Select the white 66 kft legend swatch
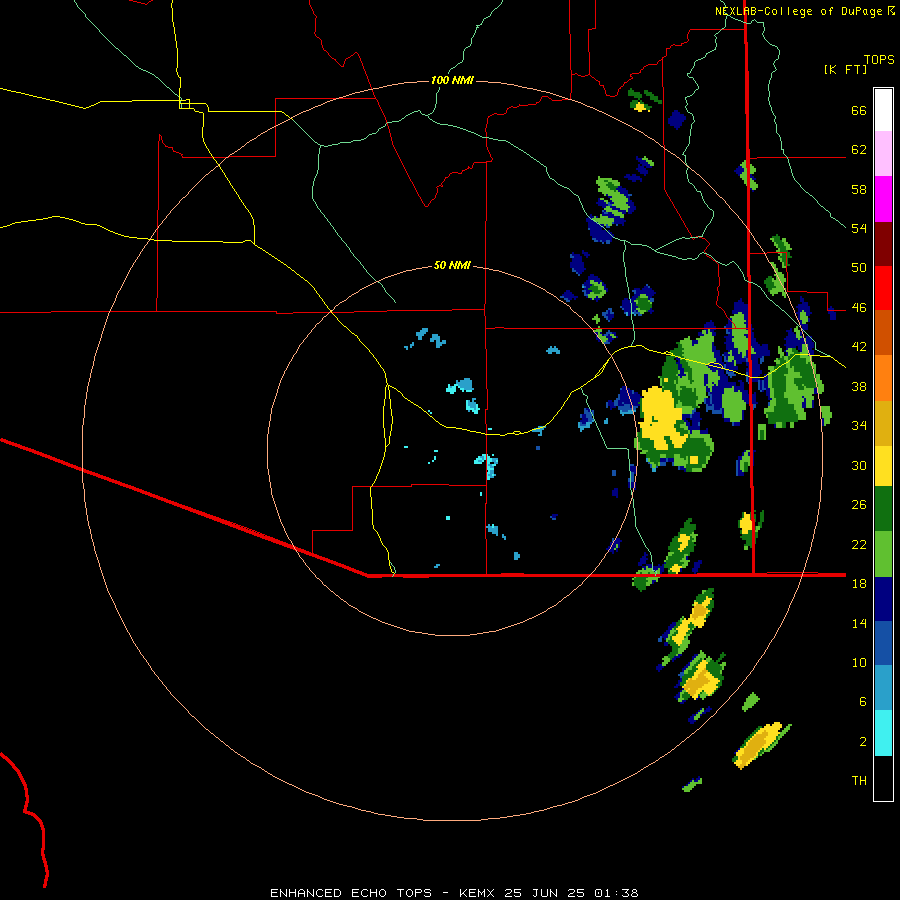The width and height of the screenshot is (900, 900). pyautogui.click(x=883, y=110)
